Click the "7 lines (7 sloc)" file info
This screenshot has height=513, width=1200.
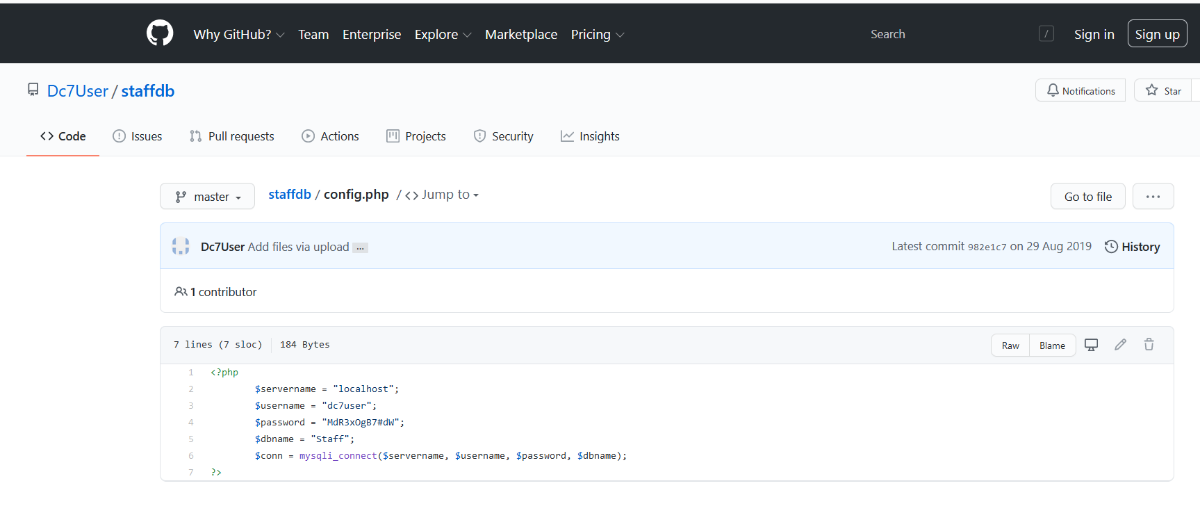click(217, 345)
